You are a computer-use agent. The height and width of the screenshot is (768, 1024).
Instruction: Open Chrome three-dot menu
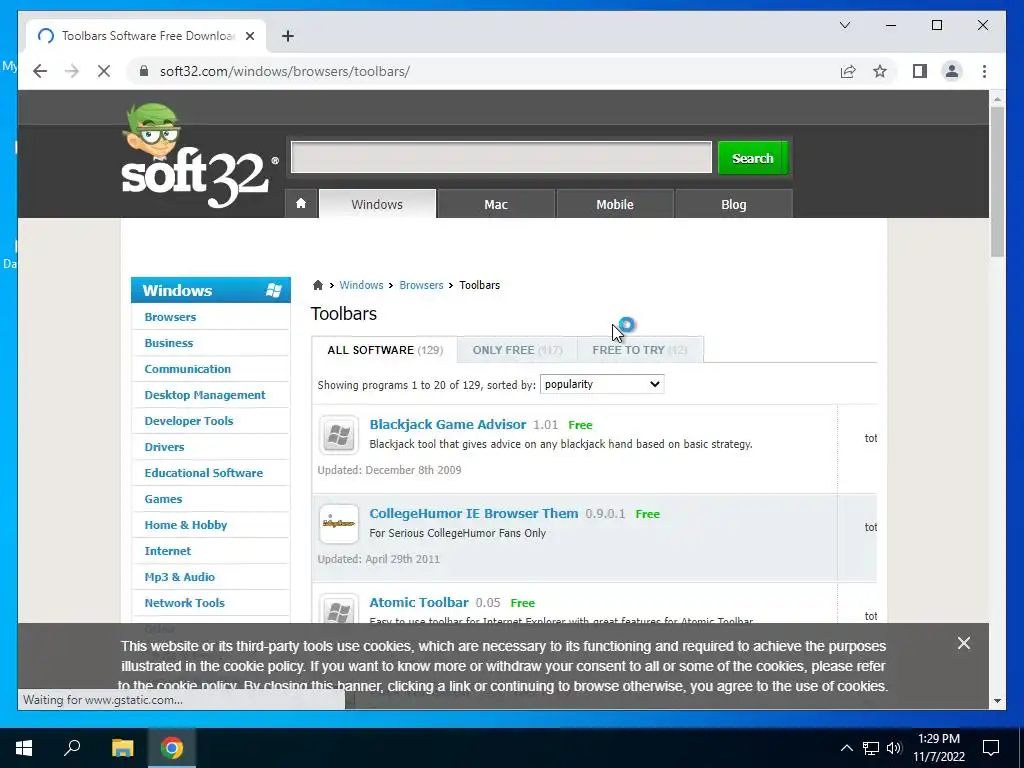click(x=984, y=71)
